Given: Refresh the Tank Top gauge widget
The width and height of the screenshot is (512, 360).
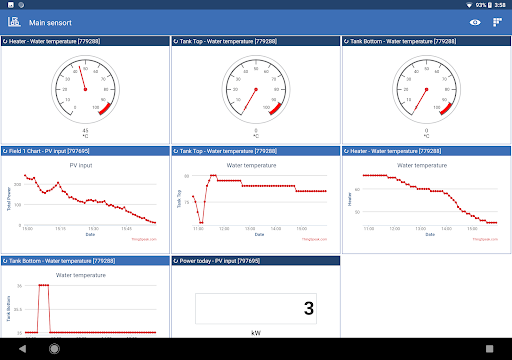Looking at the screenshot, I should (176, 41).
